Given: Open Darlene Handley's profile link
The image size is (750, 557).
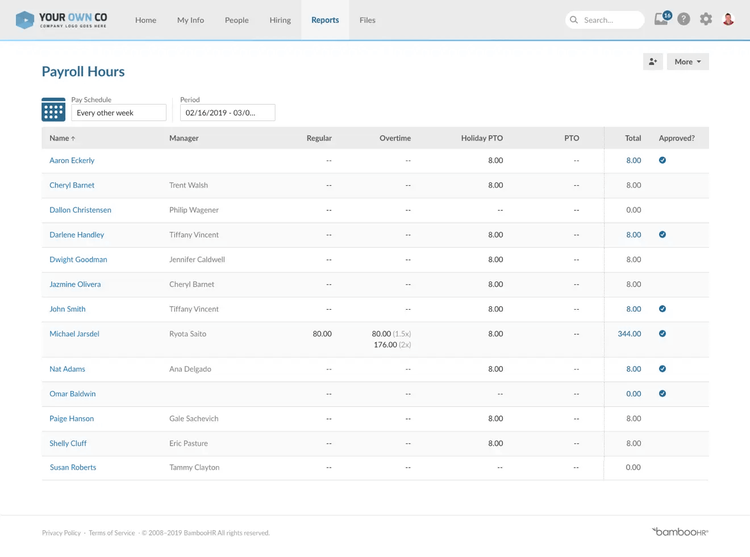Looking at the screenshot, I should (77, 235).
